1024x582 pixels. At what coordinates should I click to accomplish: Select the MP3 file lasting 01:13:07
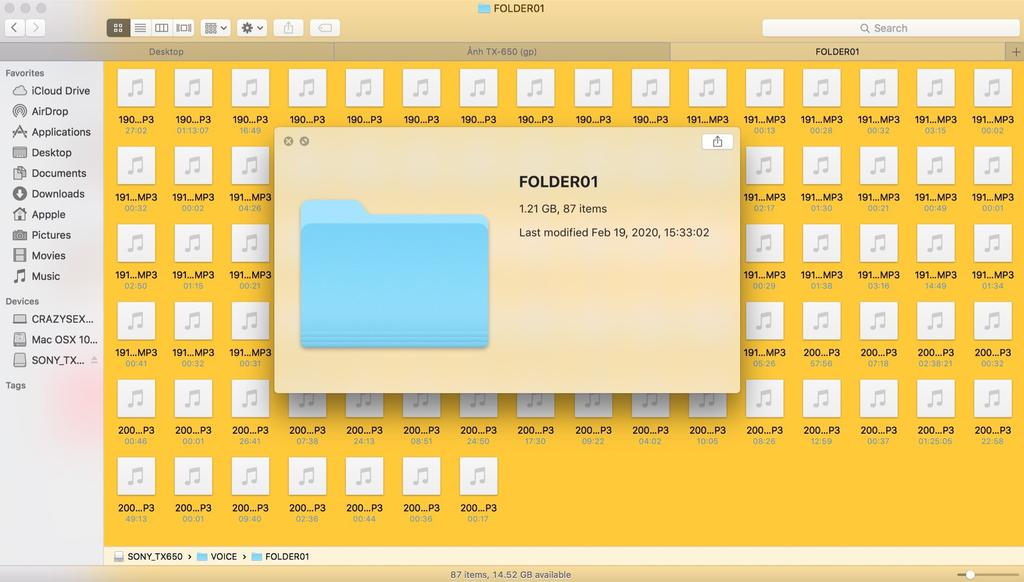click(193, 88)
